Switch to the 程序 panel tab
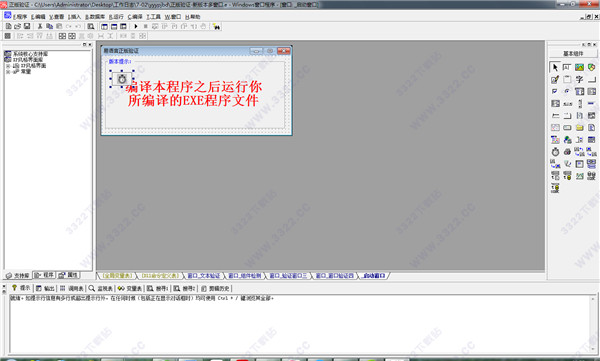Viewport: 600px width, 361px height. pos(44,275)
